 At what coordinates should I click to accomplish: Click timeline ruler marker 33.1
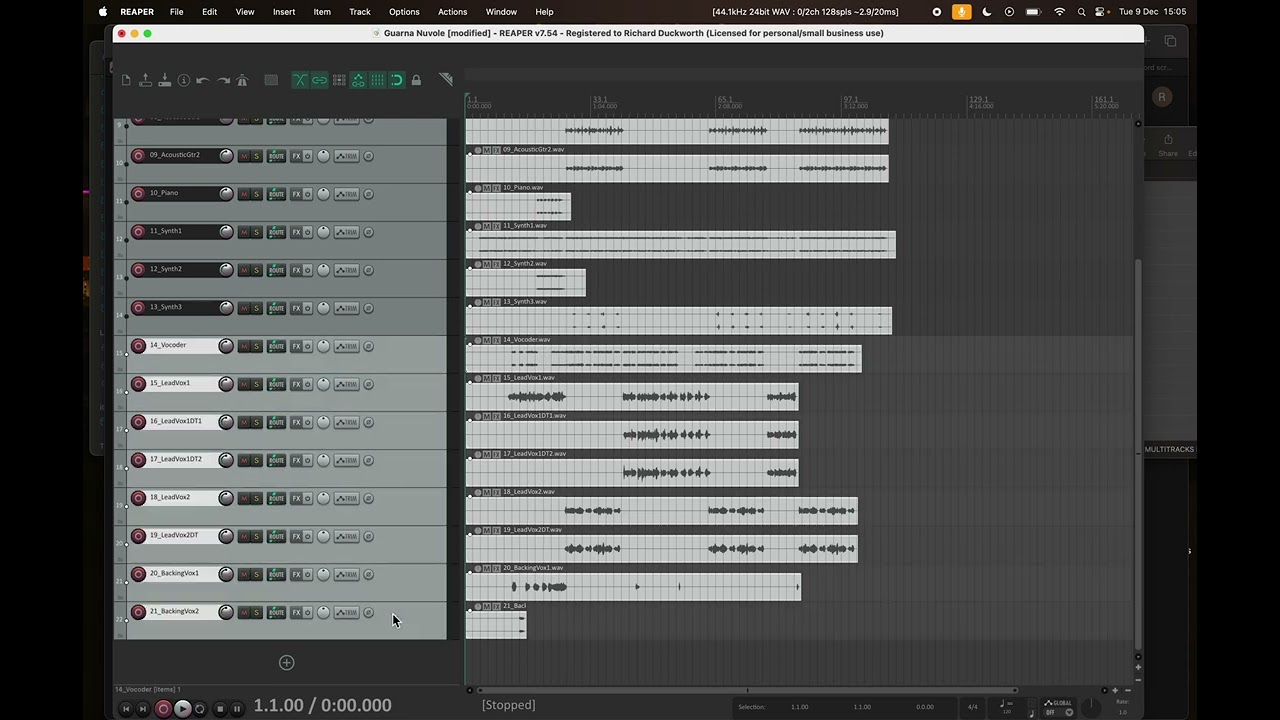coord(599,100)
